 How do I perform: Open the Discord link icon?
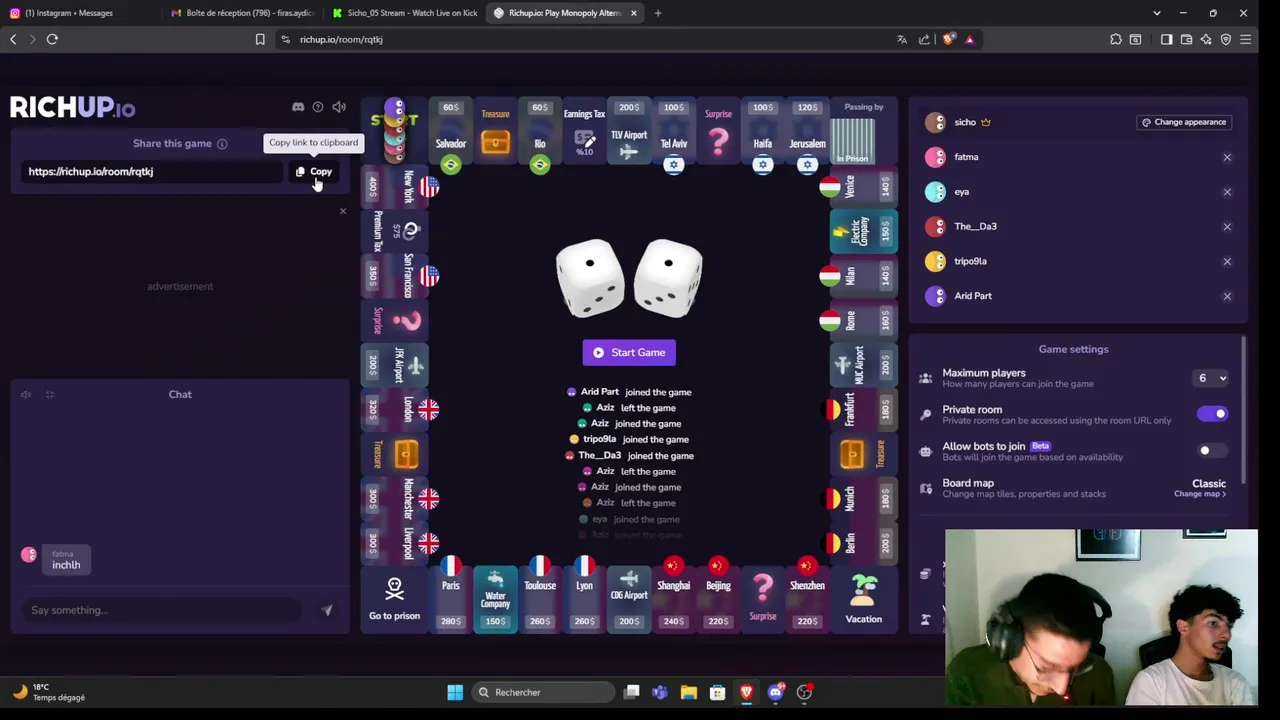298,107
